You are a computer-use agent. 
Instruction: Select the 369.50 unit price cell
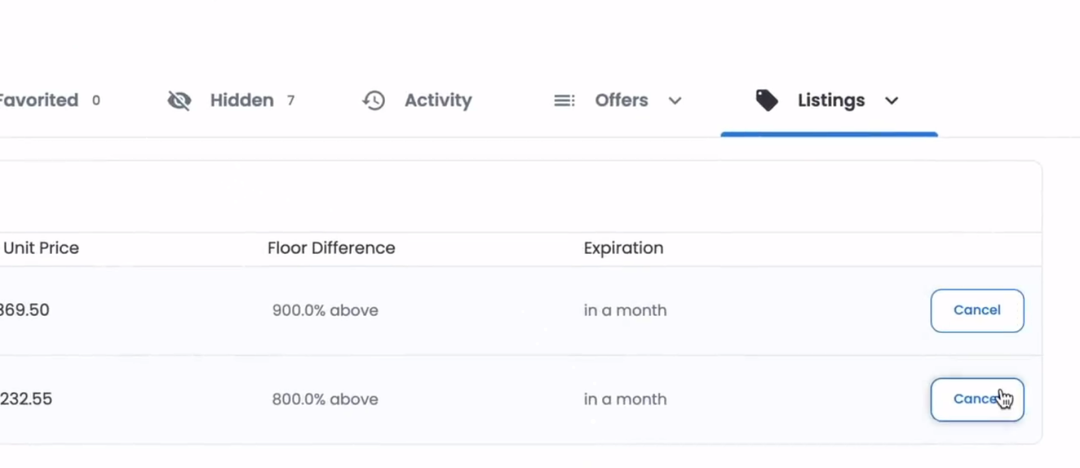pos(25,310)
